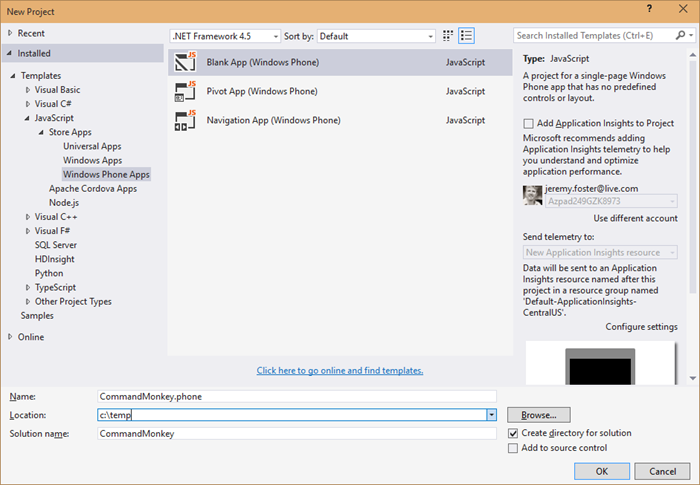The image size is (700, 485).
Task: Uncheck Create directory for solution
Action: click(x=514, y=433)
